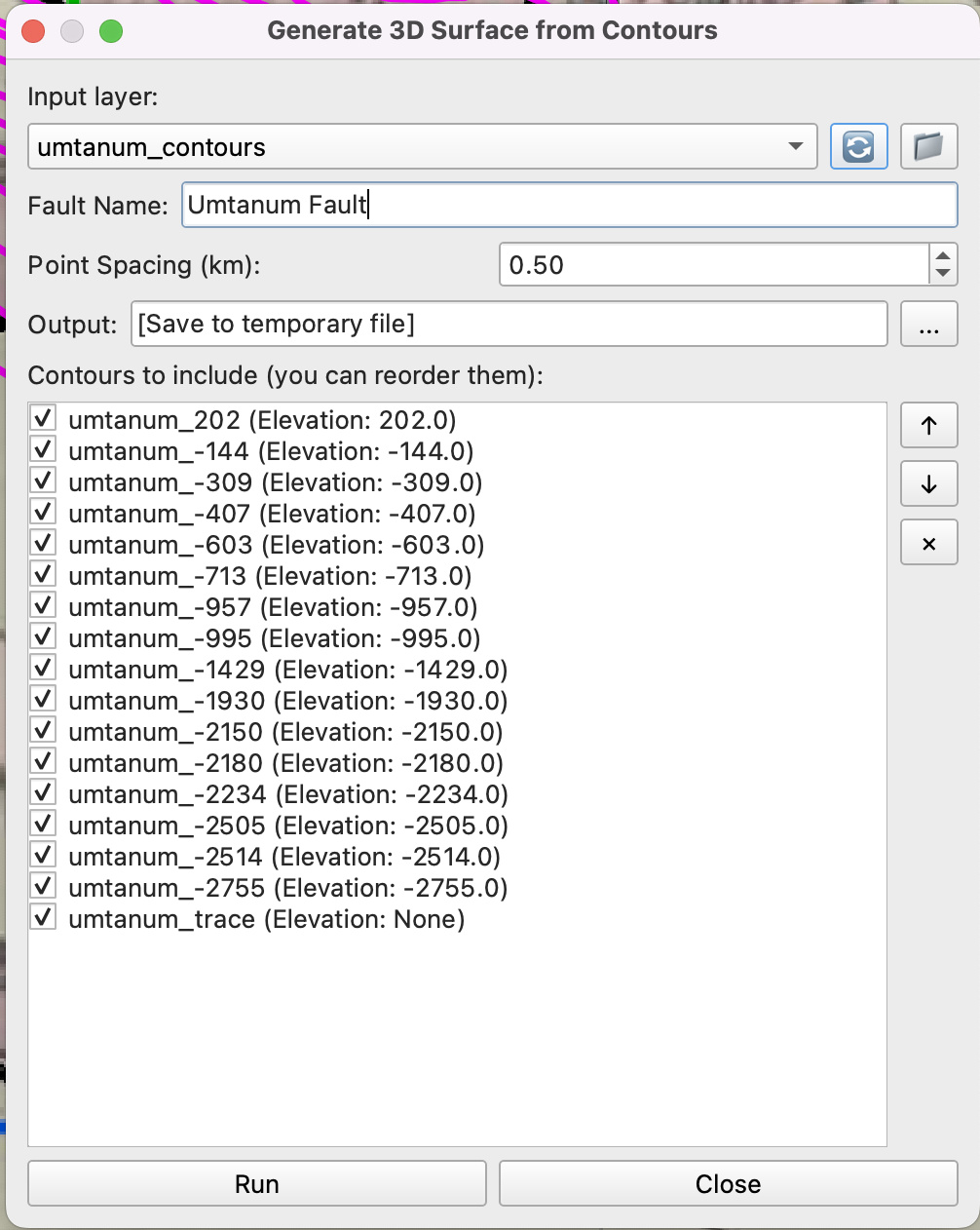
Task: Click the refresh layers icon button
Action: [x=858, y=147]
